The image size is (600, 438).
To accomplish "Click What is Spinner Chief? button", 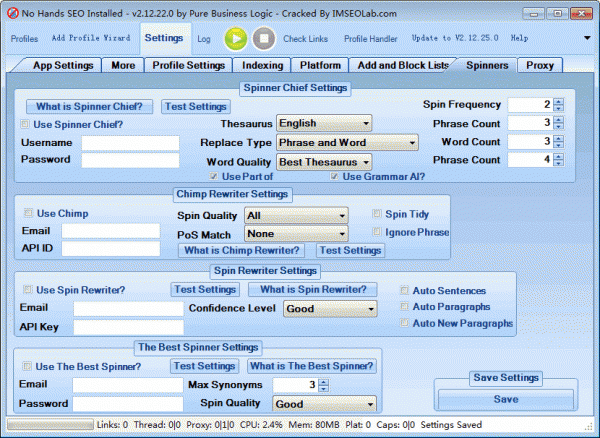I will (89, 106).
